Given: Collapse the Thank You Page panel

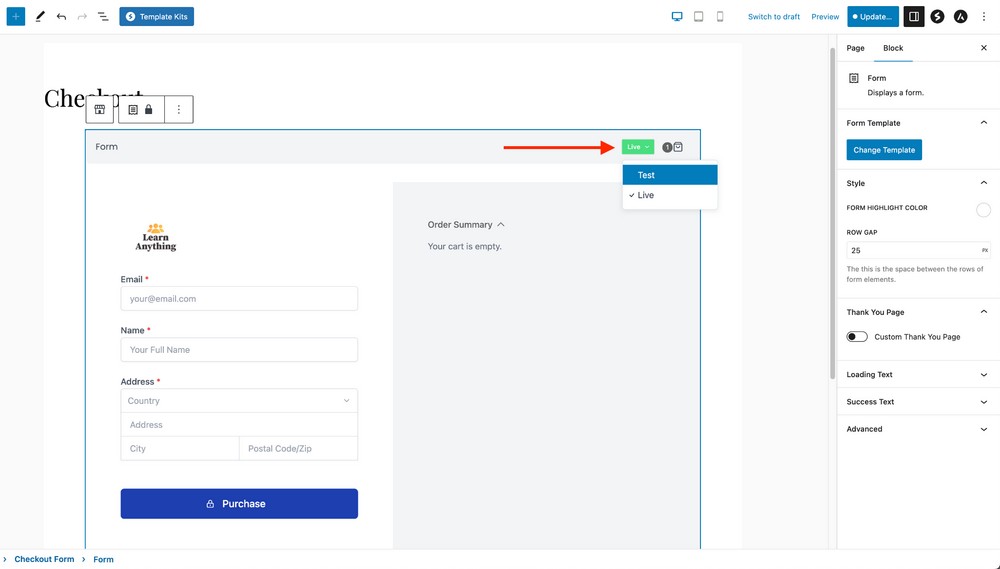Looking at the screenshot, I should tap(983, 312).
